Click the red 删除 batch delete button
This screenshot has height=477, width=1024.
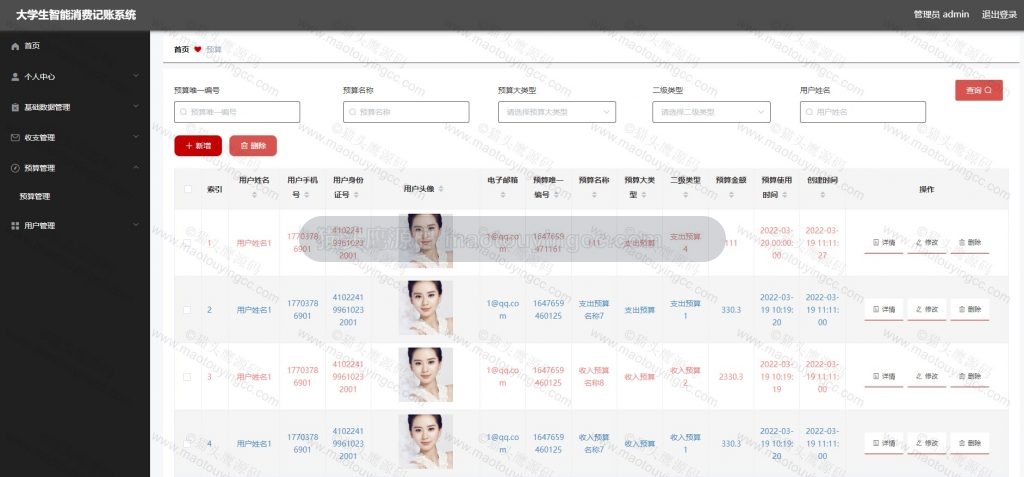click(253, 146)
